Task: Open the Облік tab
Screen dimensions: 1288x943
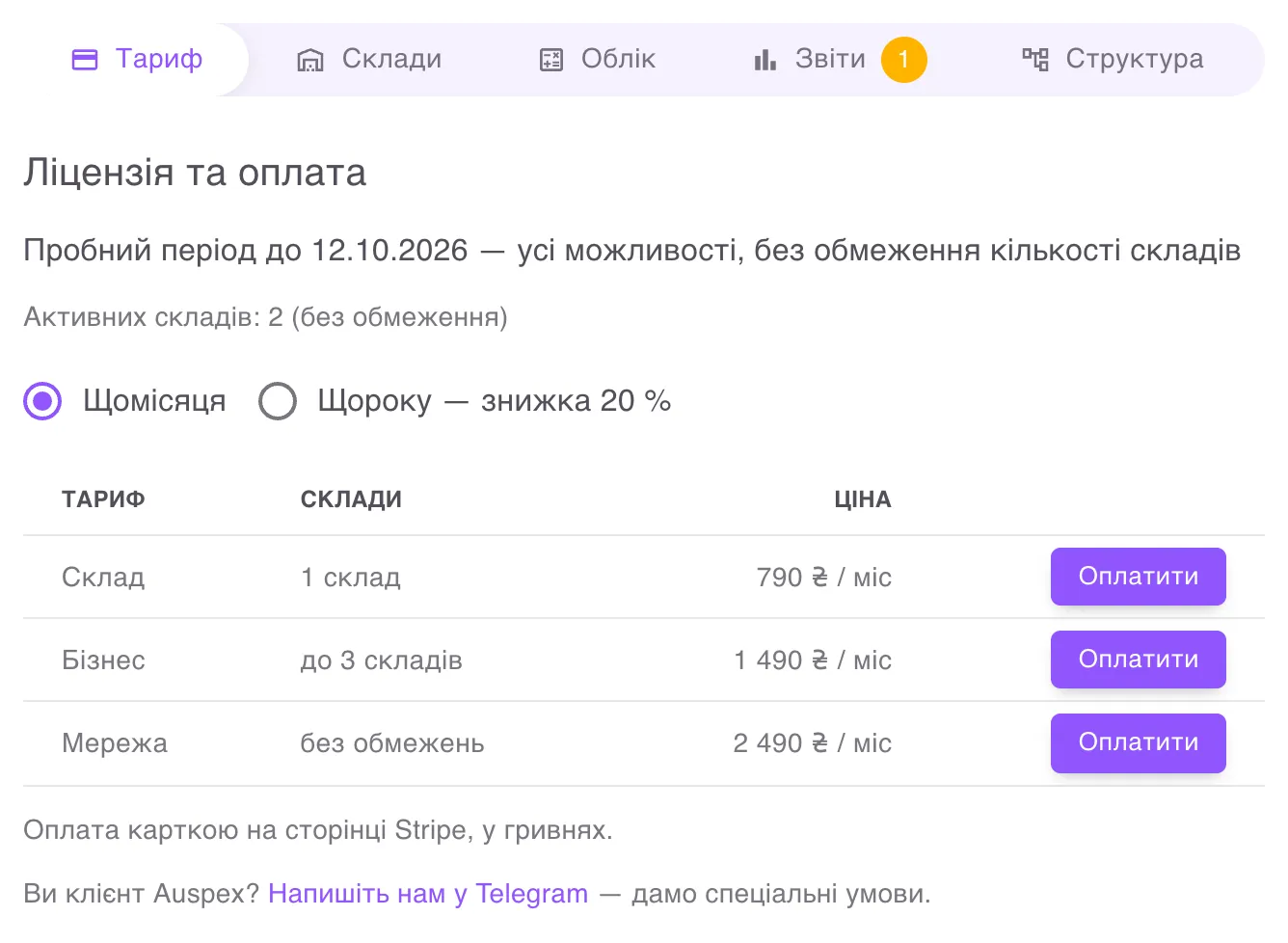Action: 597,60
